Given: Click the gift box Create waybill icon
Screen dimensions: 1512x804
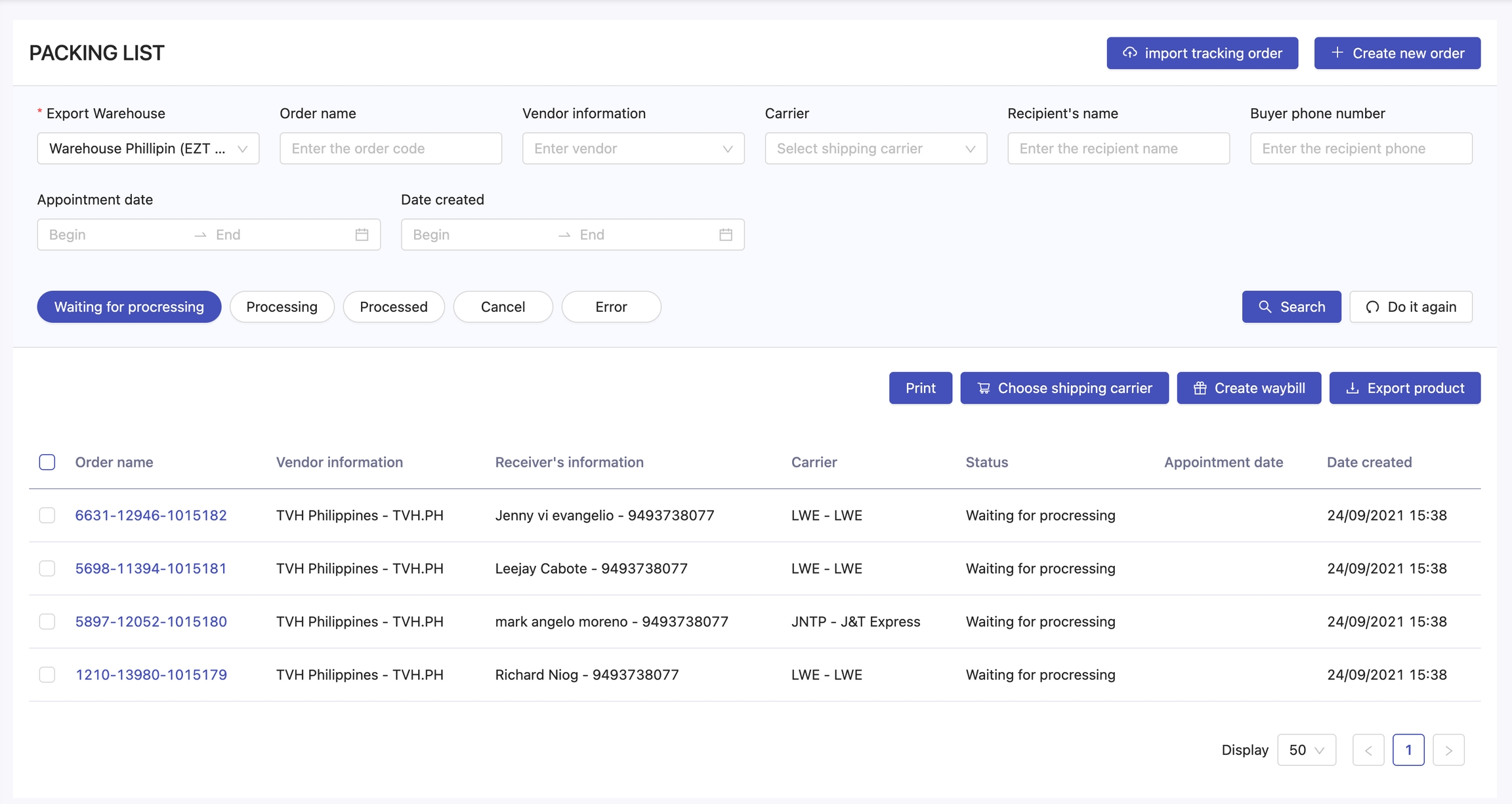Looking at the screenshot, I should click(x=1200, y=388).
